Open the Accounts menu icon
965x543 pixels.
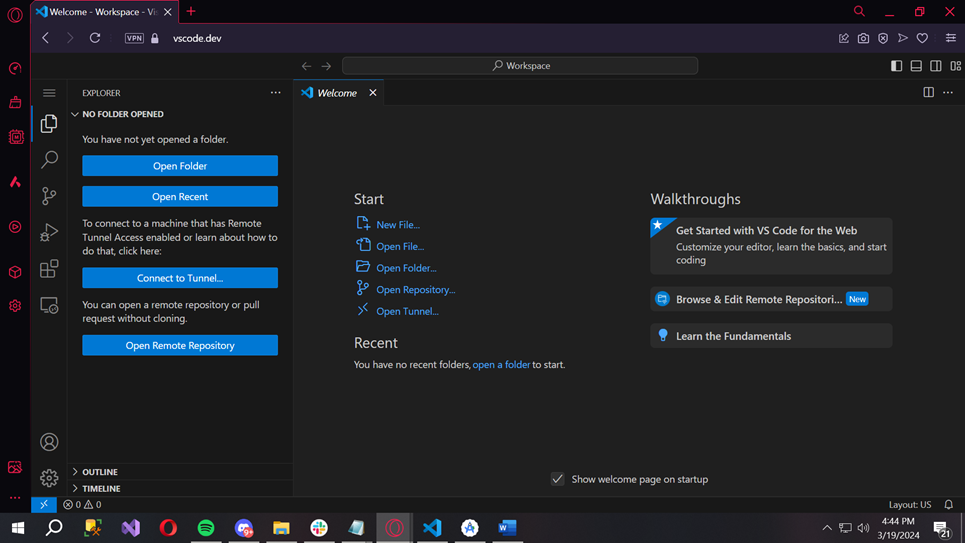pos(49,442)
